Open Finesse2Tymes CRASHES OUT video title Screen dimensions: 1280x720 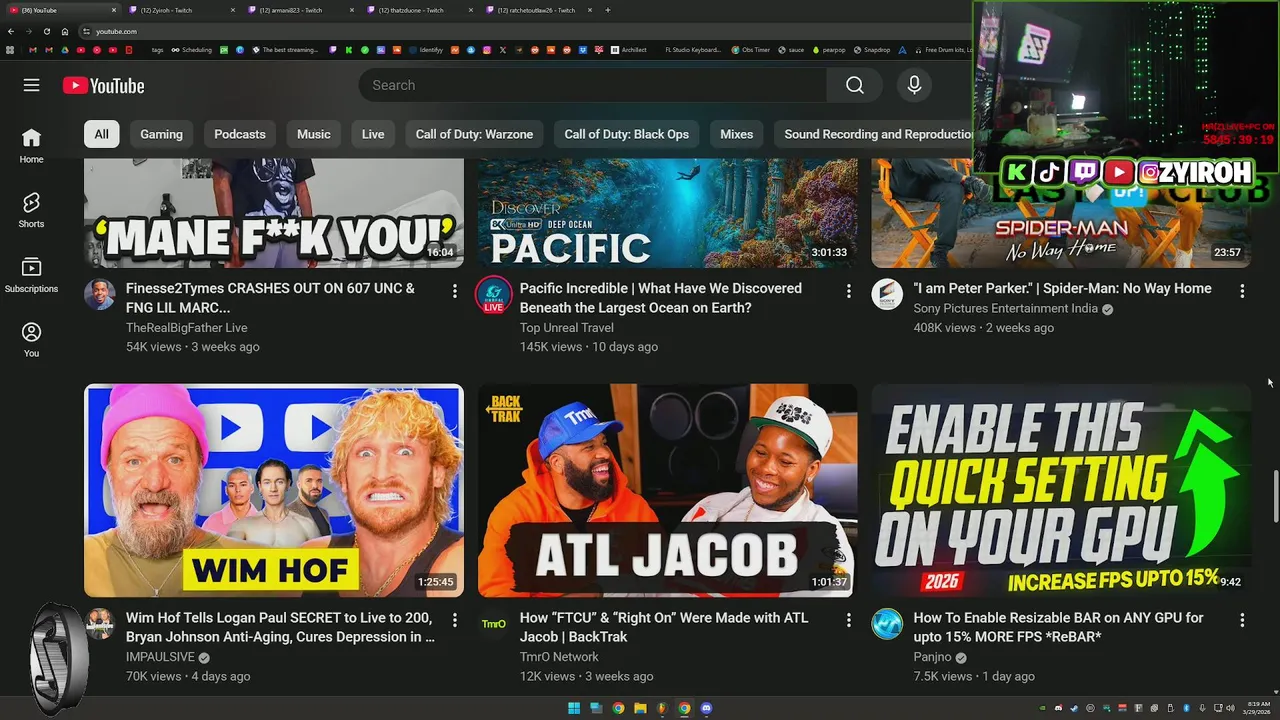(270, 298)
